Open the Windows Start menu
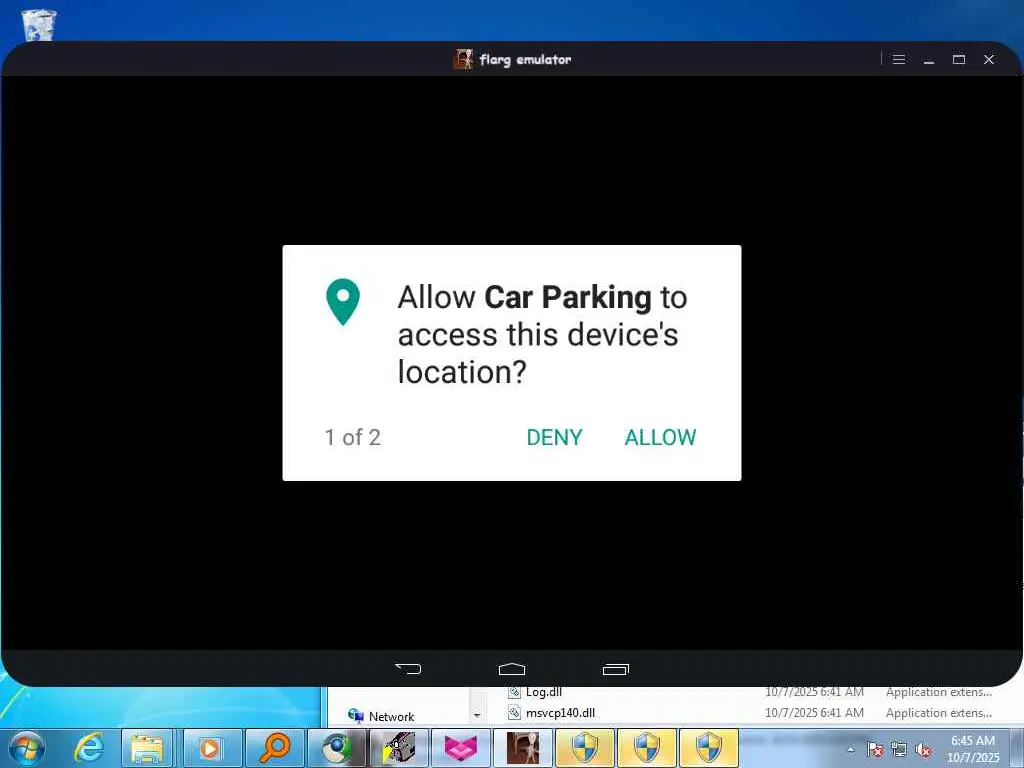This screenshot has width=1024, height=768. click(27, 748)
